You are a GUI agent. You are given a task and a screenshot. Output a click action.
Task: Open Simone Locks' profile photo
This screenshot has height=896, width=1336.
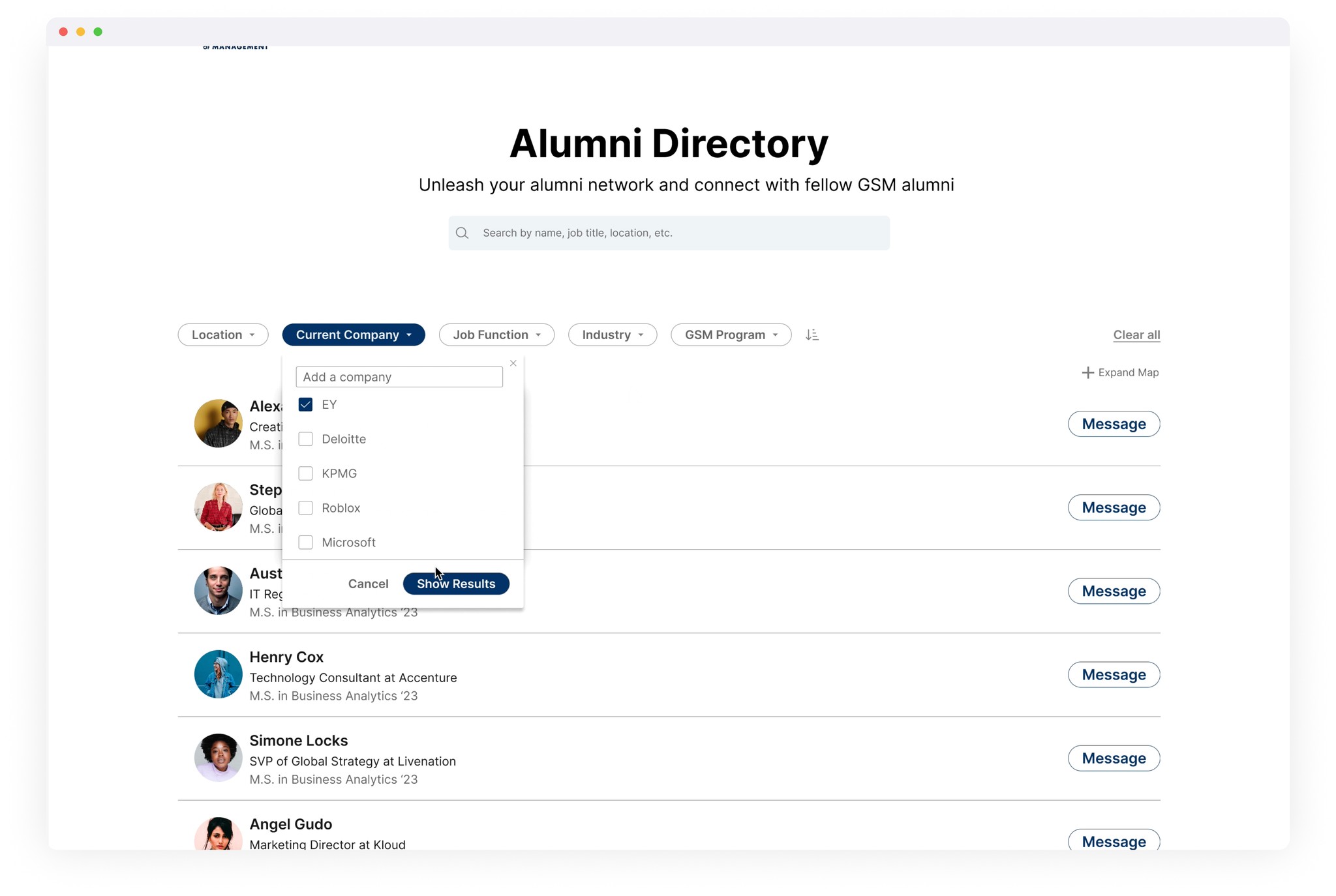[x=218, y=758]
